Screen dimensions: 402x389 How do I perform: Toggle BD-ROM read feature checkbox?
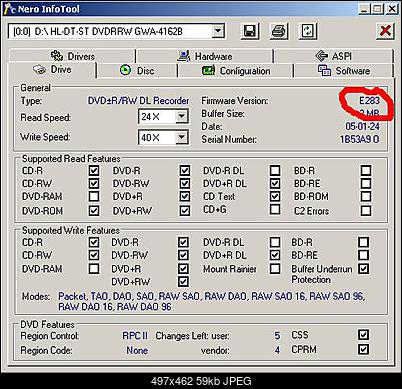(366, 196)
